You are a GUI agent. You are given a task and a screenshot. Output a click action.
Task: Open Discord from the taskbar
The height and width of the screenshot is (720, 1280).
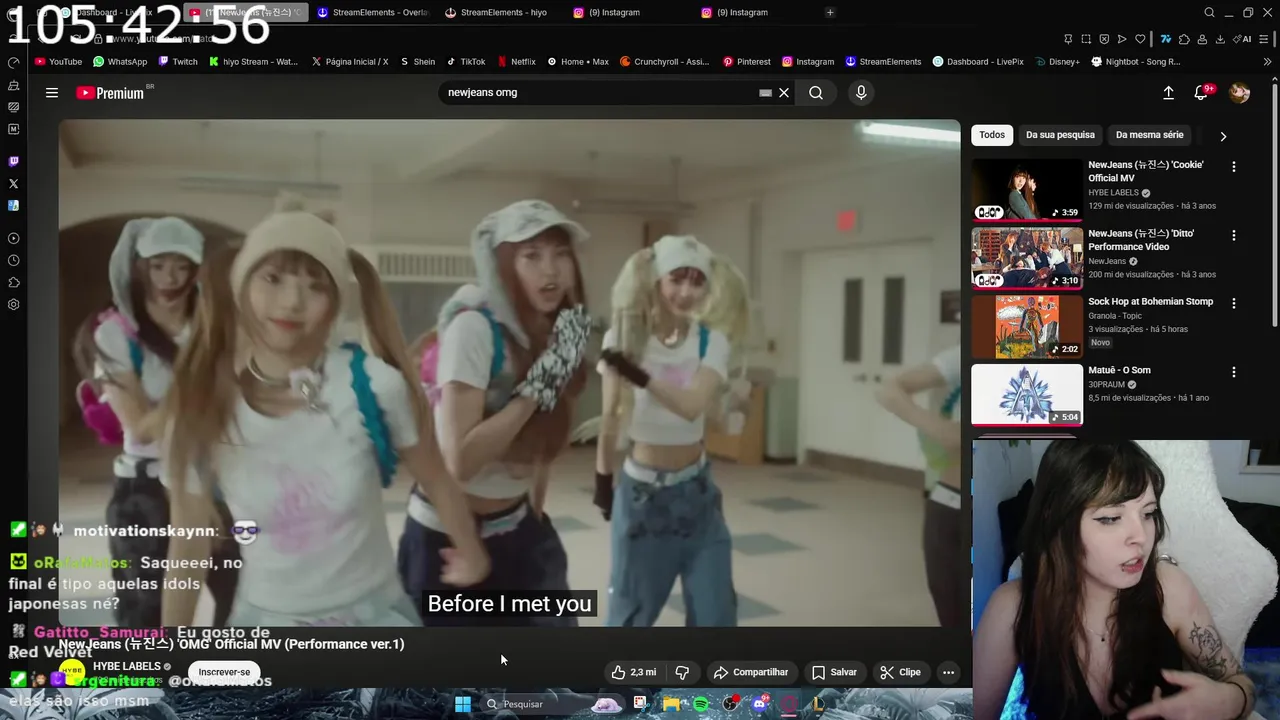tap(760, 704)
